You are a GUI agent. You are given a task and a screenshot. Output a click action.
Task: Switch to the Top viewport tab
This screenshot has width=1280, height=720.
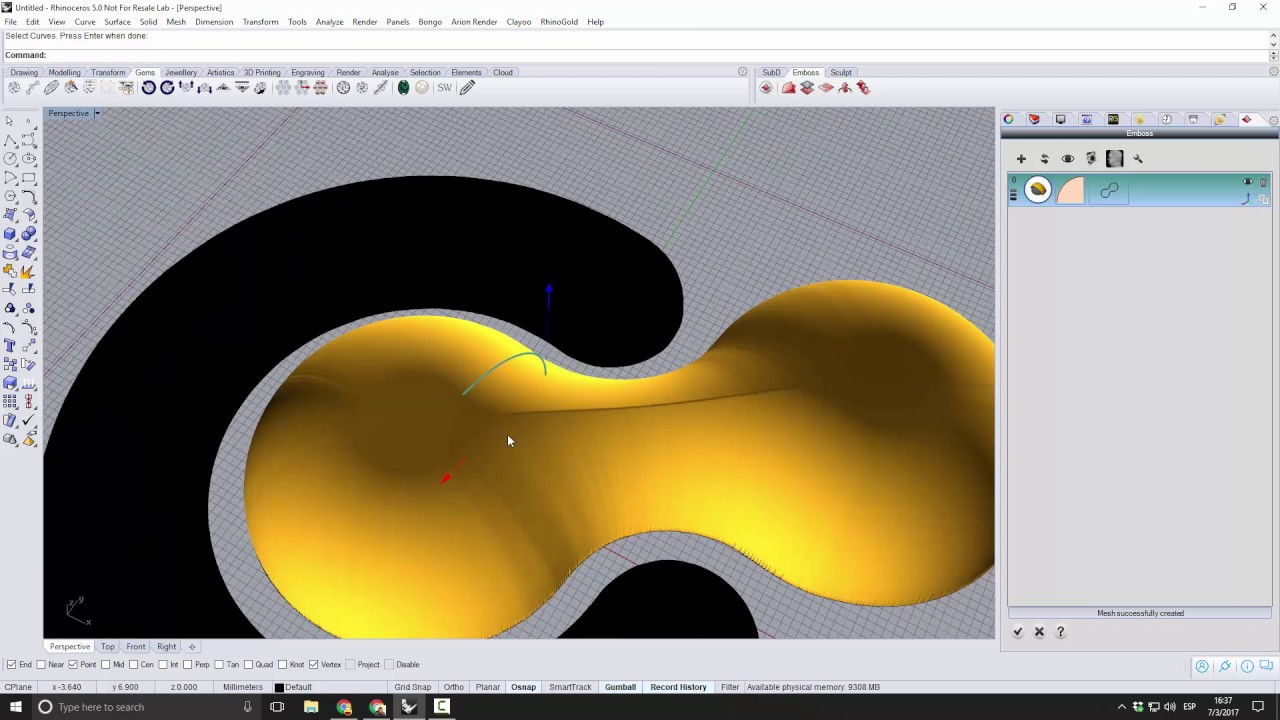click(107, 647)
